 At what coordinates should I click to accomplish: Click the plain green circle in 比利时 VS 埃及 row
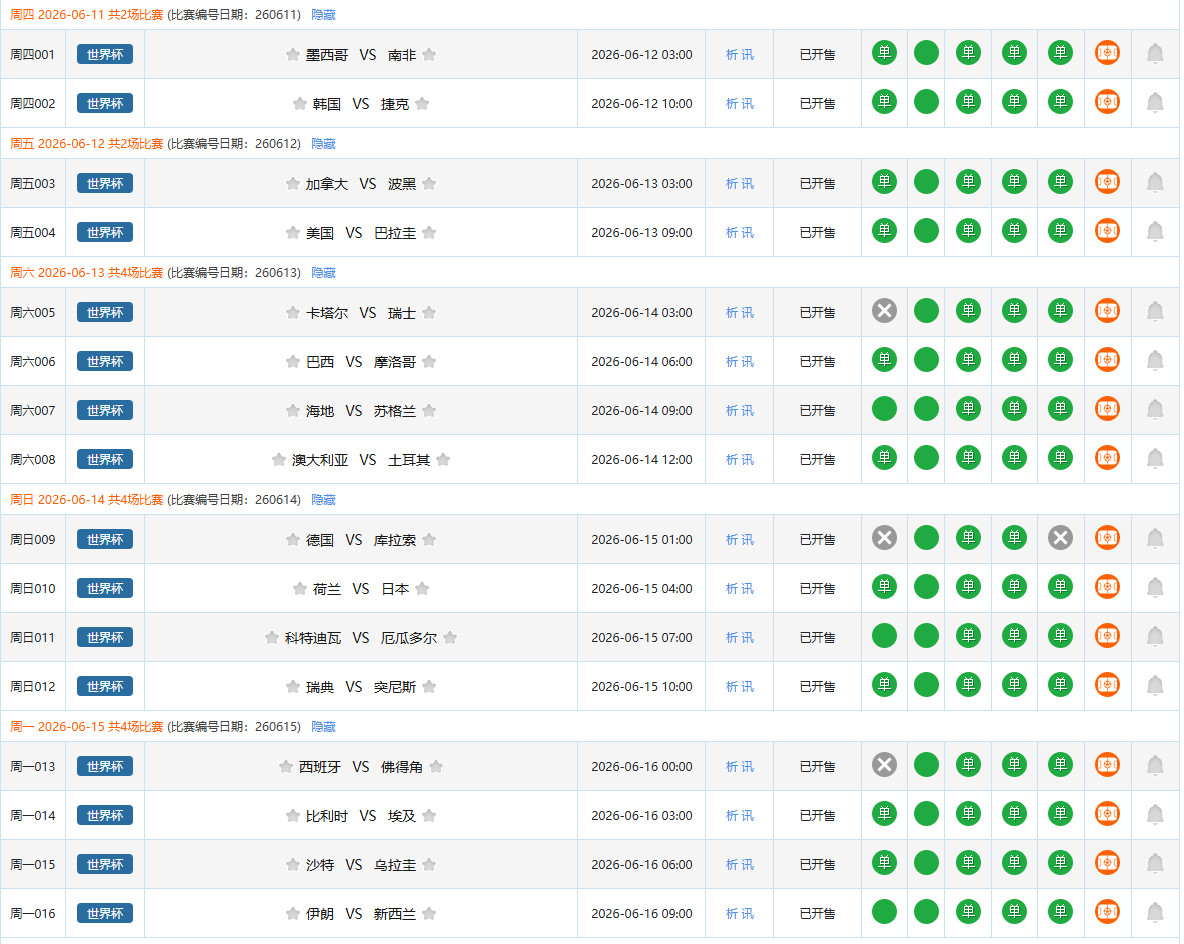[x=926, y=814]
